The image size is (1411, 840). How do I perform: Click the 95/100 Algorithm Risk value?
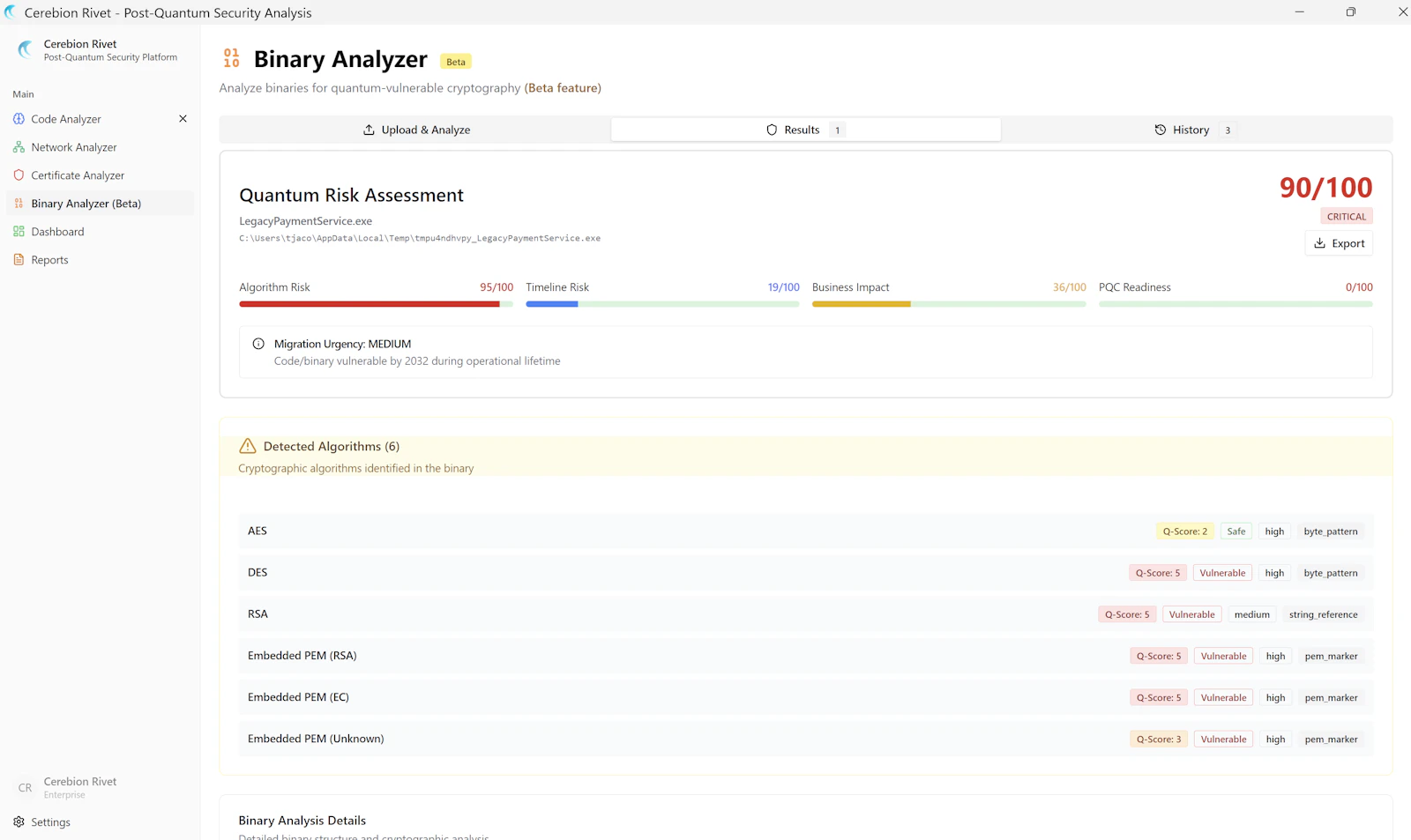(x=496, y=287)
